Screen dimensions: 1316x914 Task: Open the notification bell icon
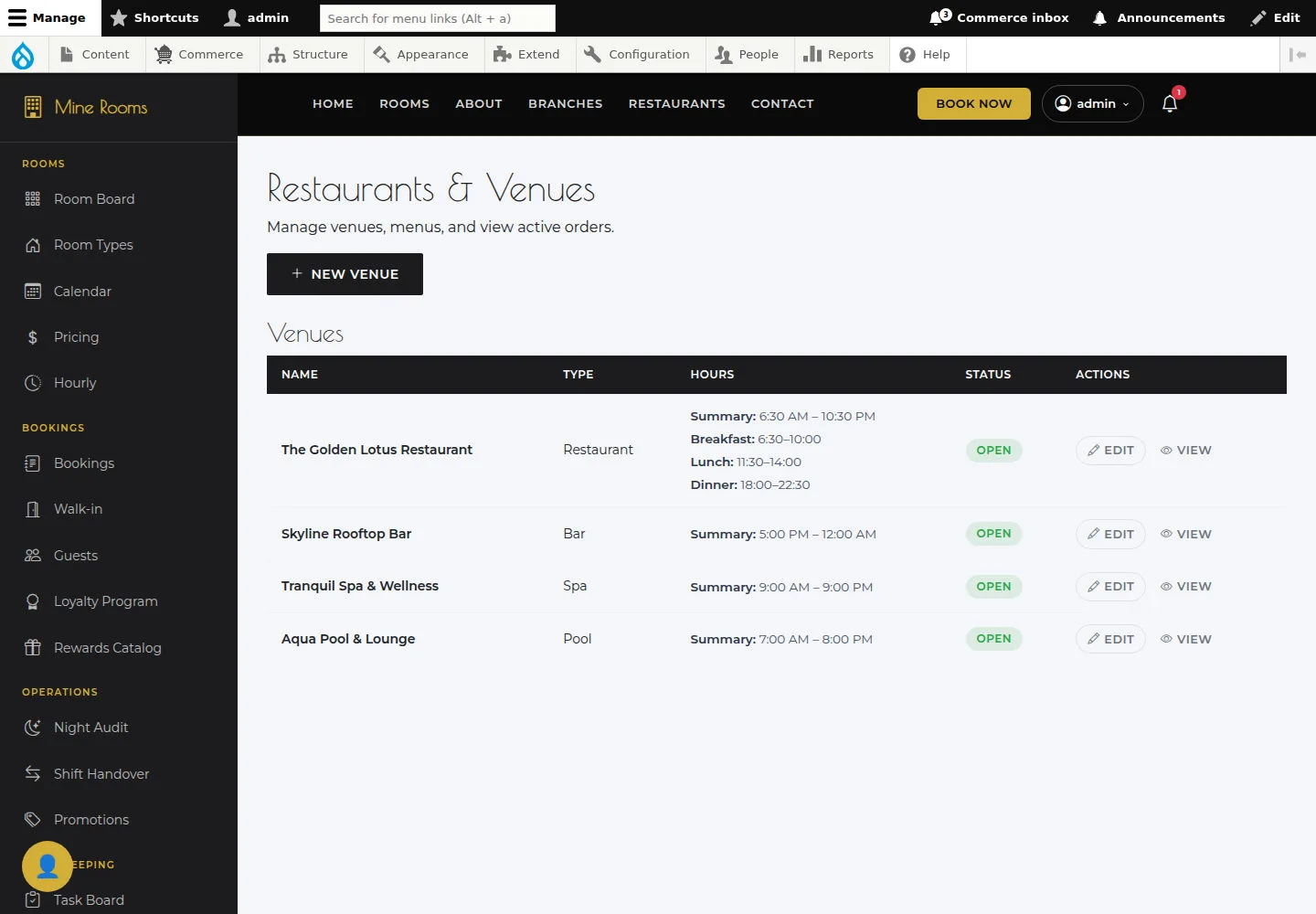pyautogui.click(x=1170, y=103)
